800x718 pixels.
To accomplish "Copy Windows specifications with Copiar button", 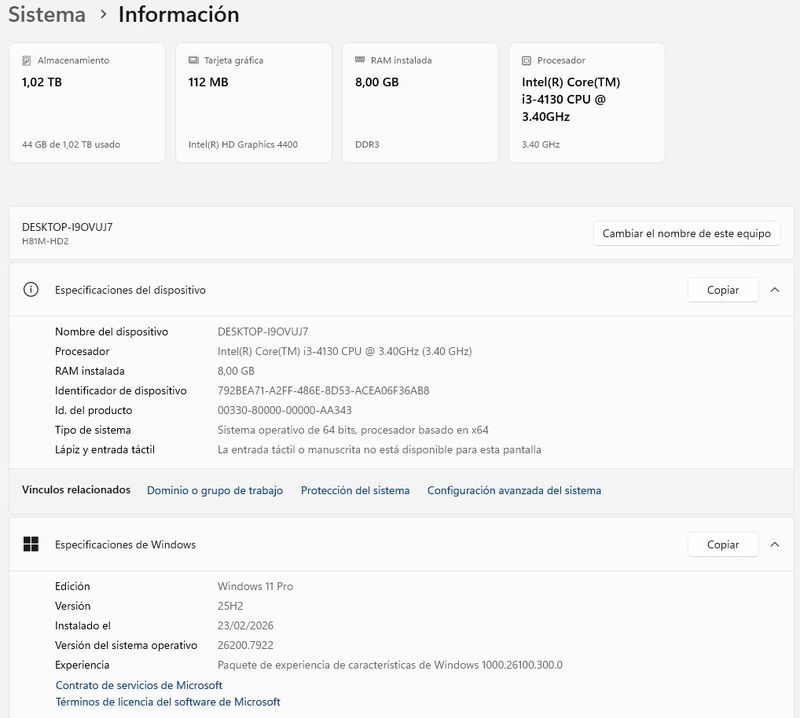I will point(723,544).
